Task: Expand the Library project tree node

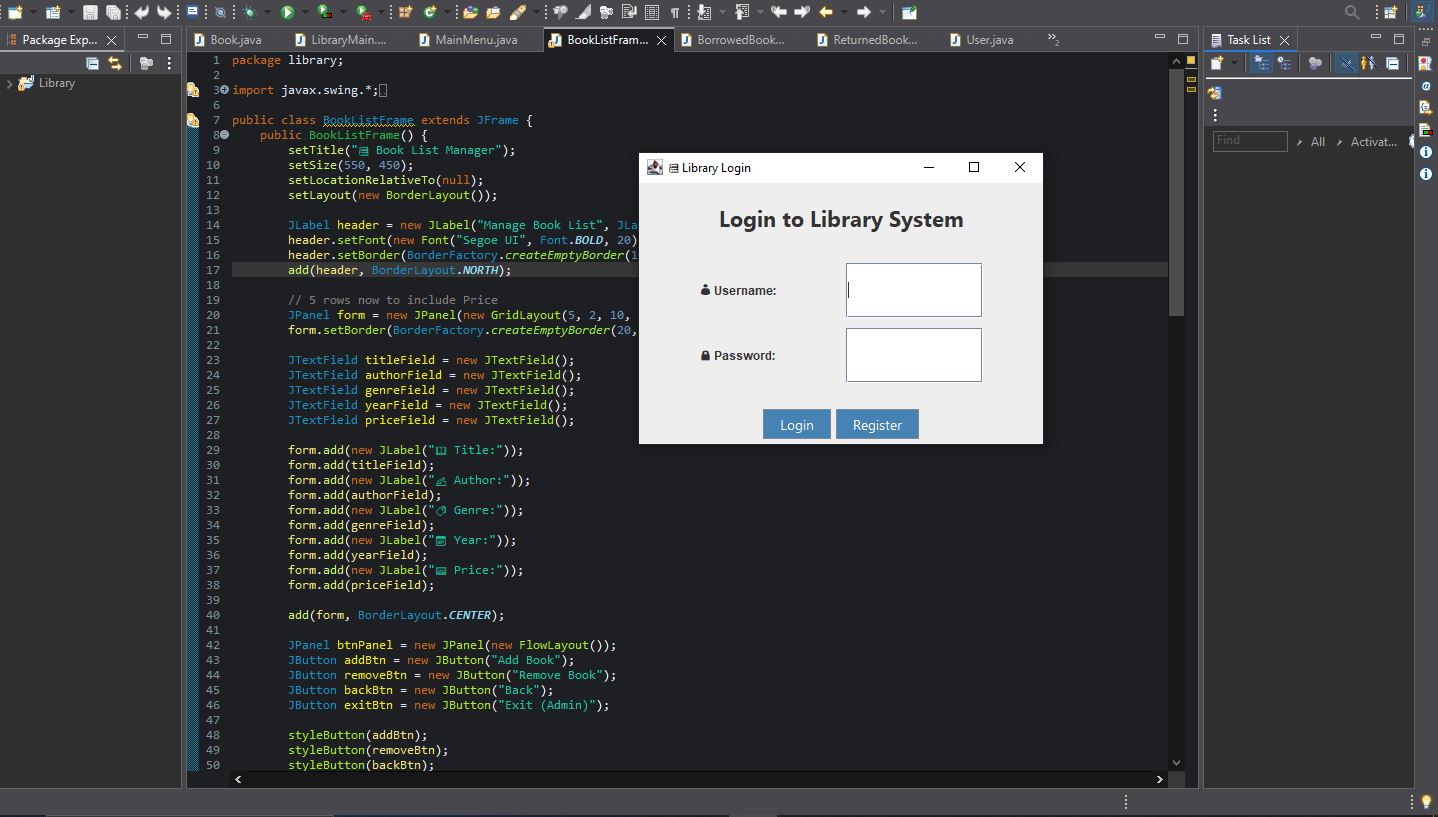Action: (x=9, y=83)
